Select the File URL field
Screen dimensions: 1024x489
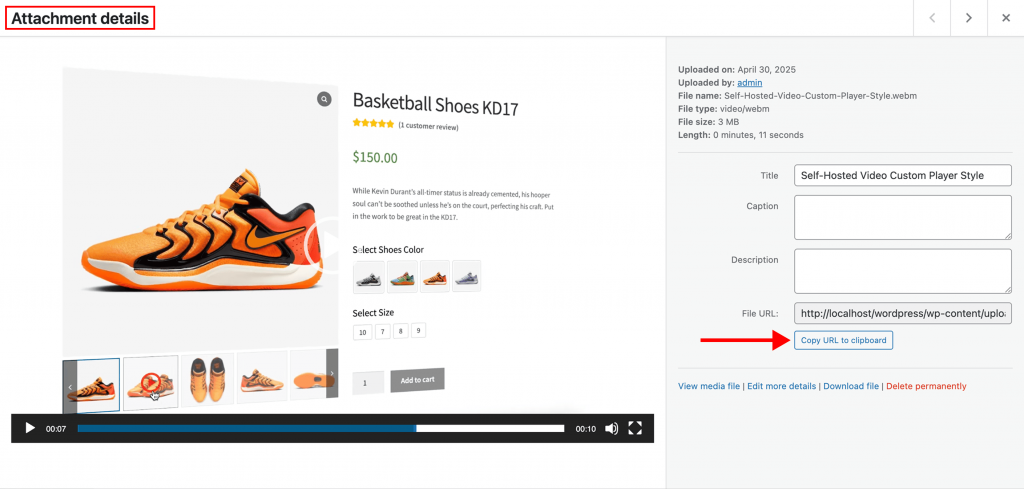click(x=903, y=313)
